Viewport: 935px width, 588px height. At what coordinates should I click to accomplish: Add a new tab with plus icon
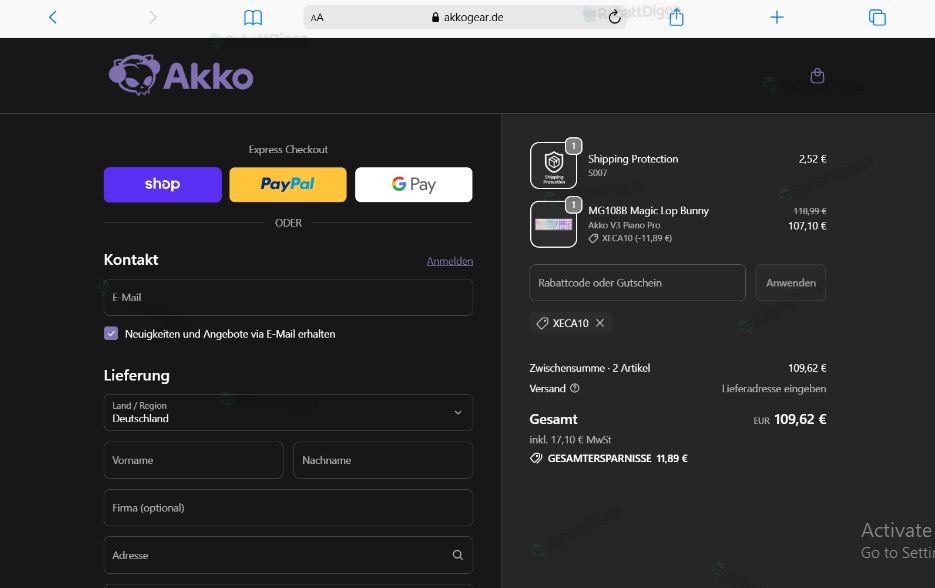click(x=776, y=17)
